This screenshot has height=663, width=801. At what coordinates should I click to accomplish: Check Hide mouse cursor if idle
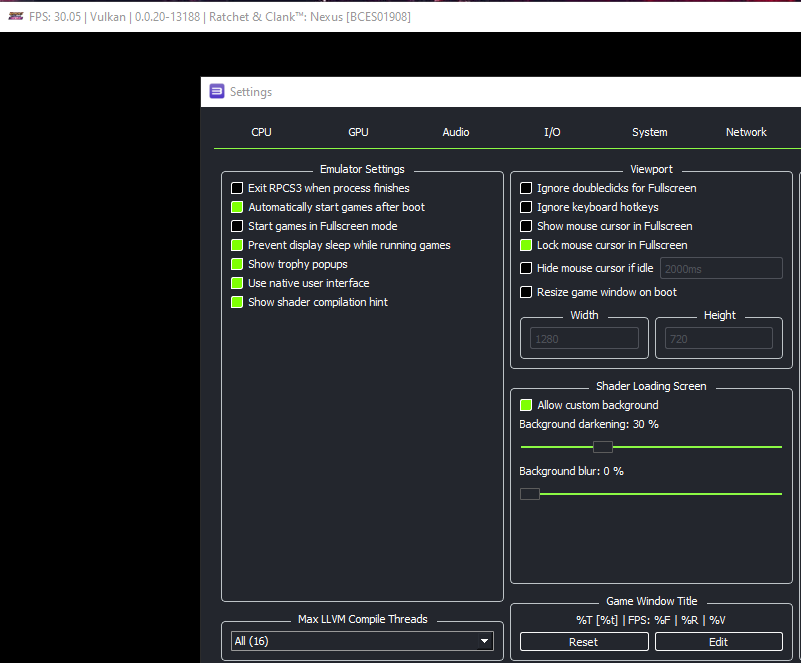pyautogui.click(x=526, y=268)
